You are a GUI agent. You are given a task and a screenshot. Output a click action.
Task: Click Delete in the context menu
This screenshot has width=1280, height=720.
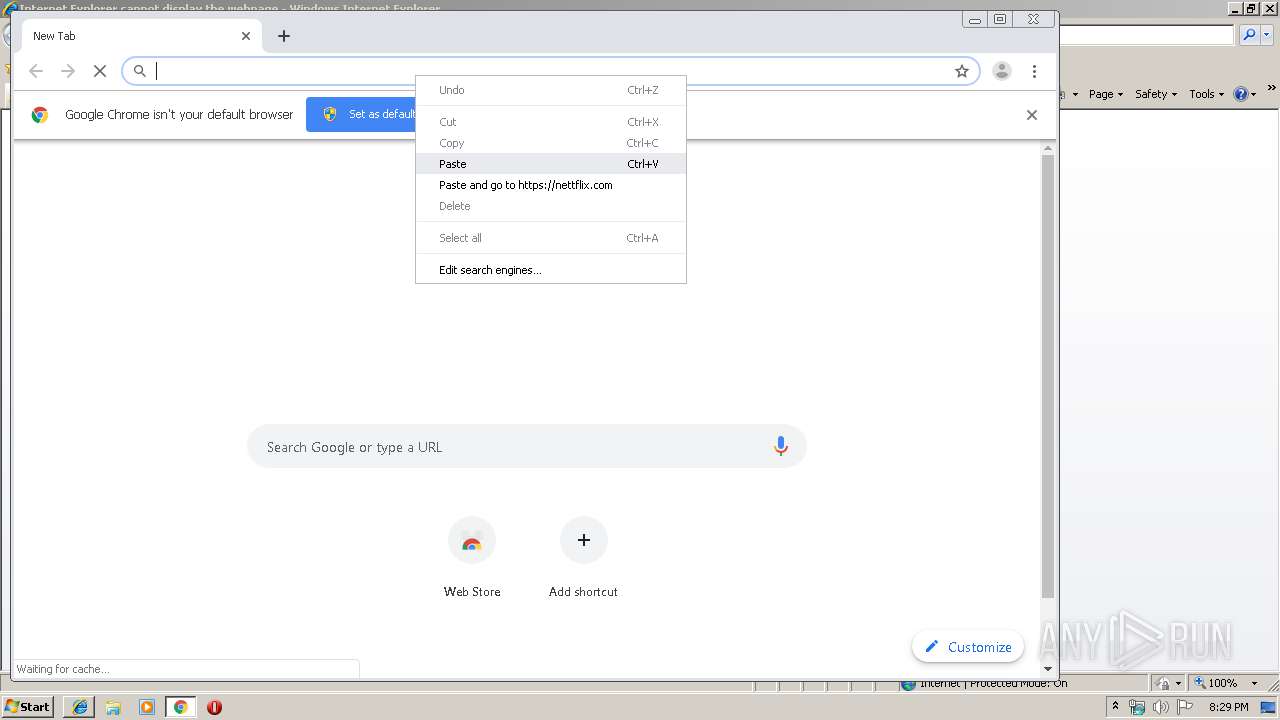tap(551, 206)
